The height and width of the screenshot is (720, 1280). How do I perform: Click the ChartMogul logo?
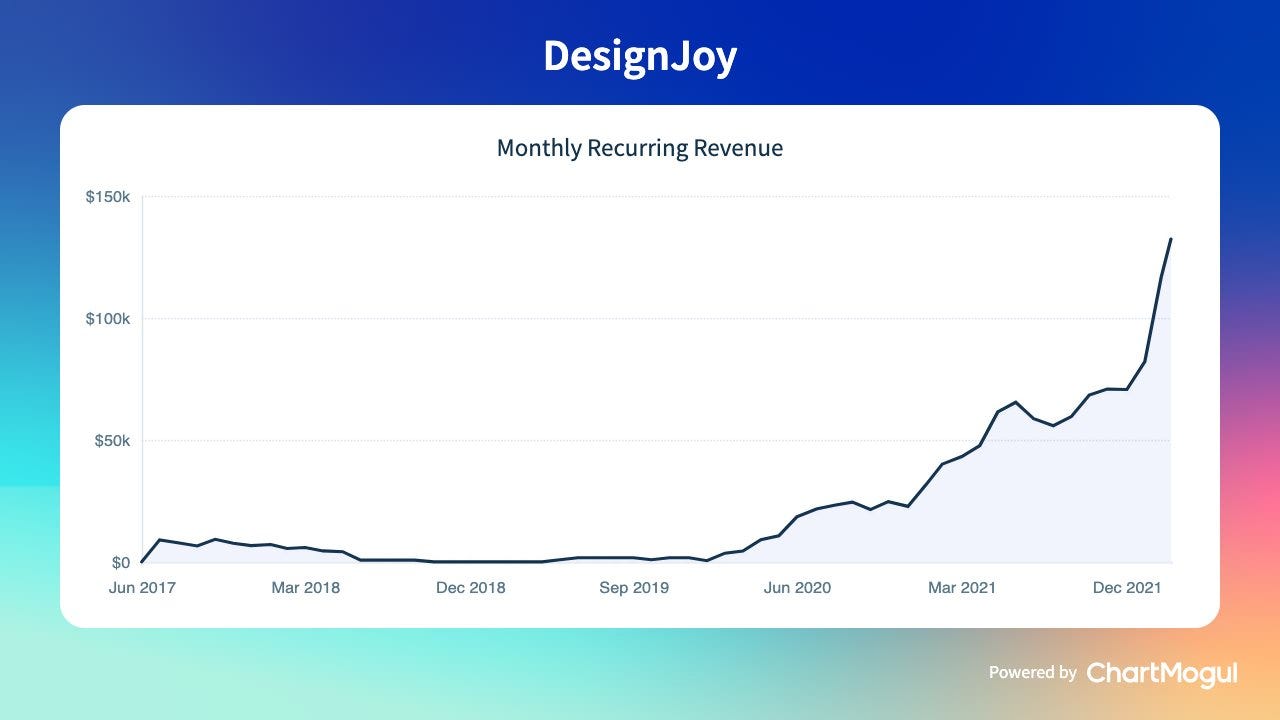click(1162, 673)
